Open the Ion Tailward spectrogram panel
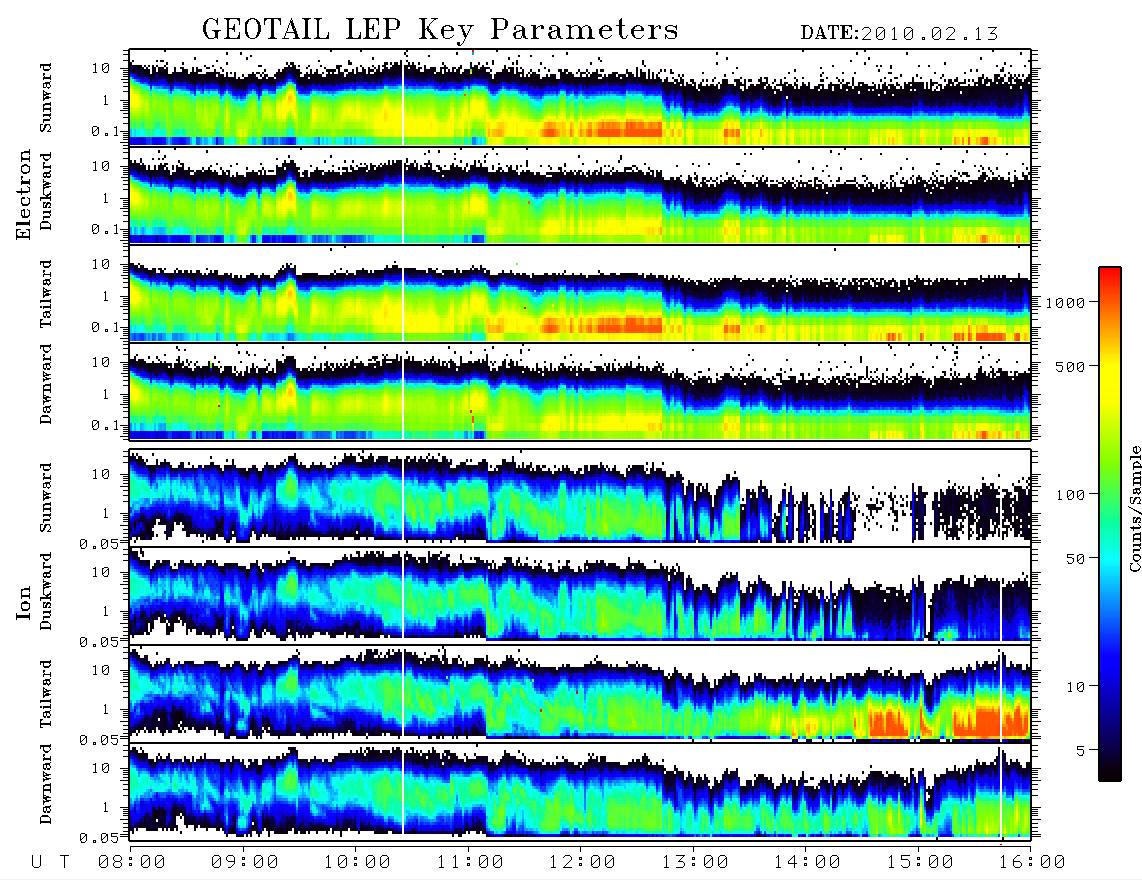The image size is (1142, 880). 580,693
